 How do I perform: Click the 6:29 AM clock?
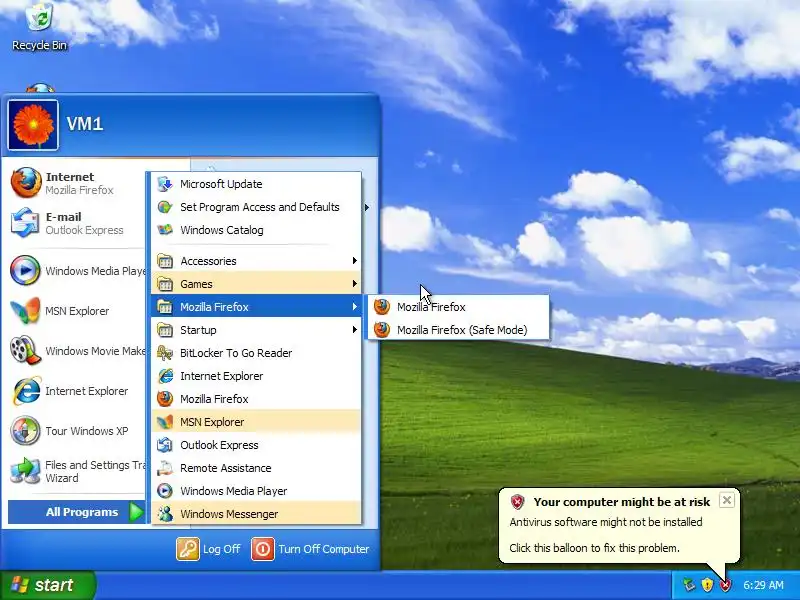point(763,585)
